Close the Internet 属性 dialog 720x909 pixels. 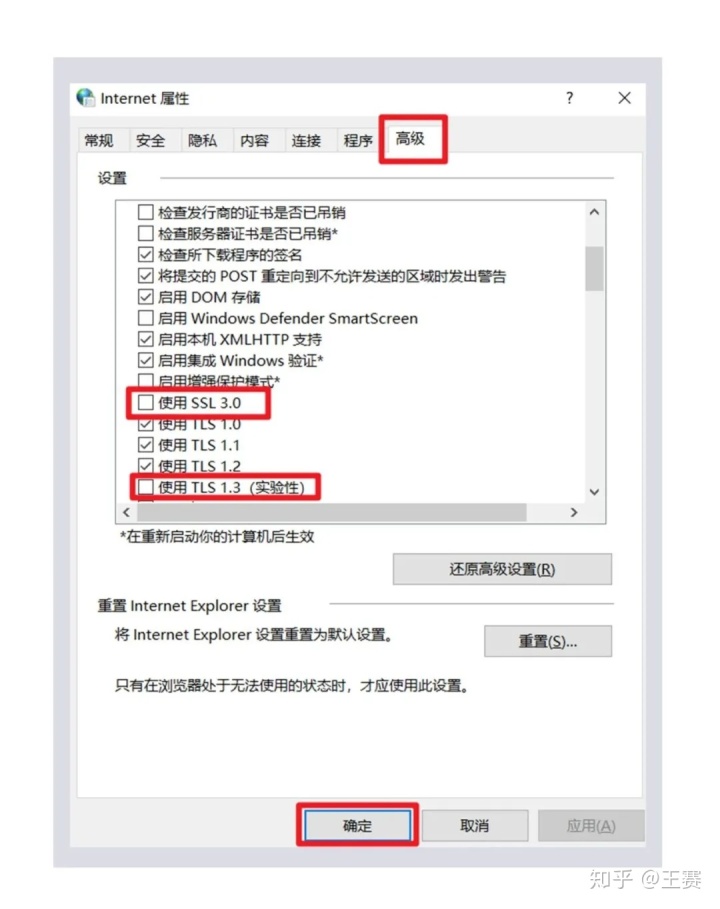624,98
